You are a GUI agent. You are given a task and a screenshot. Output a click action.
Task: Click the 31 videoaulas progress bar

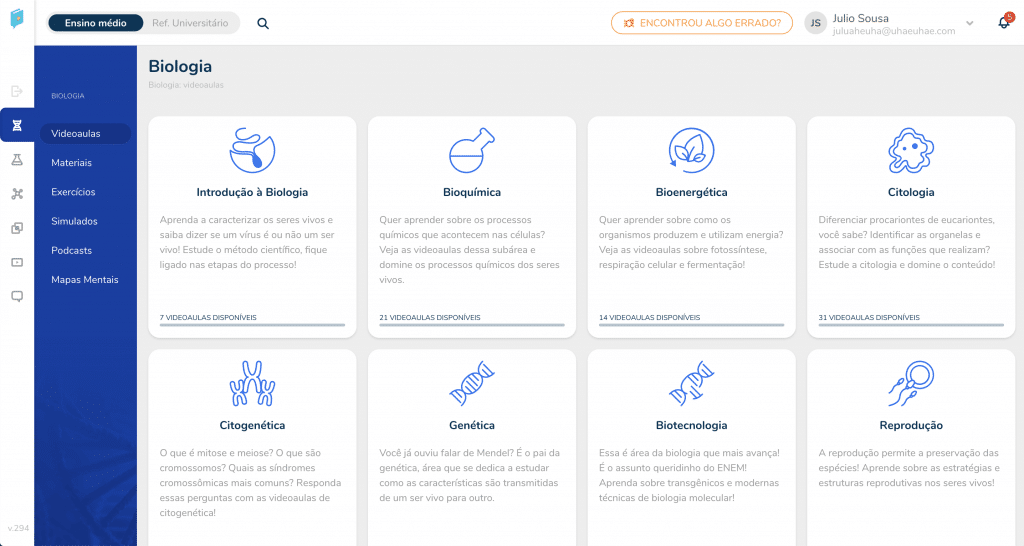tap(911, 325)
